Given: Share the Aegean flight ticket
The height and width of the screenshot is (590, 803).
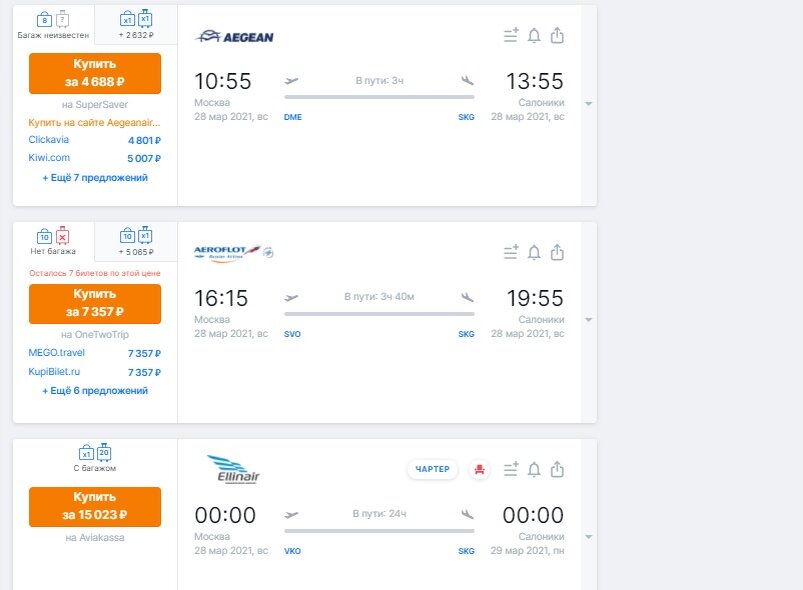Looking at the screenshot, I should [x=557, y=35].
